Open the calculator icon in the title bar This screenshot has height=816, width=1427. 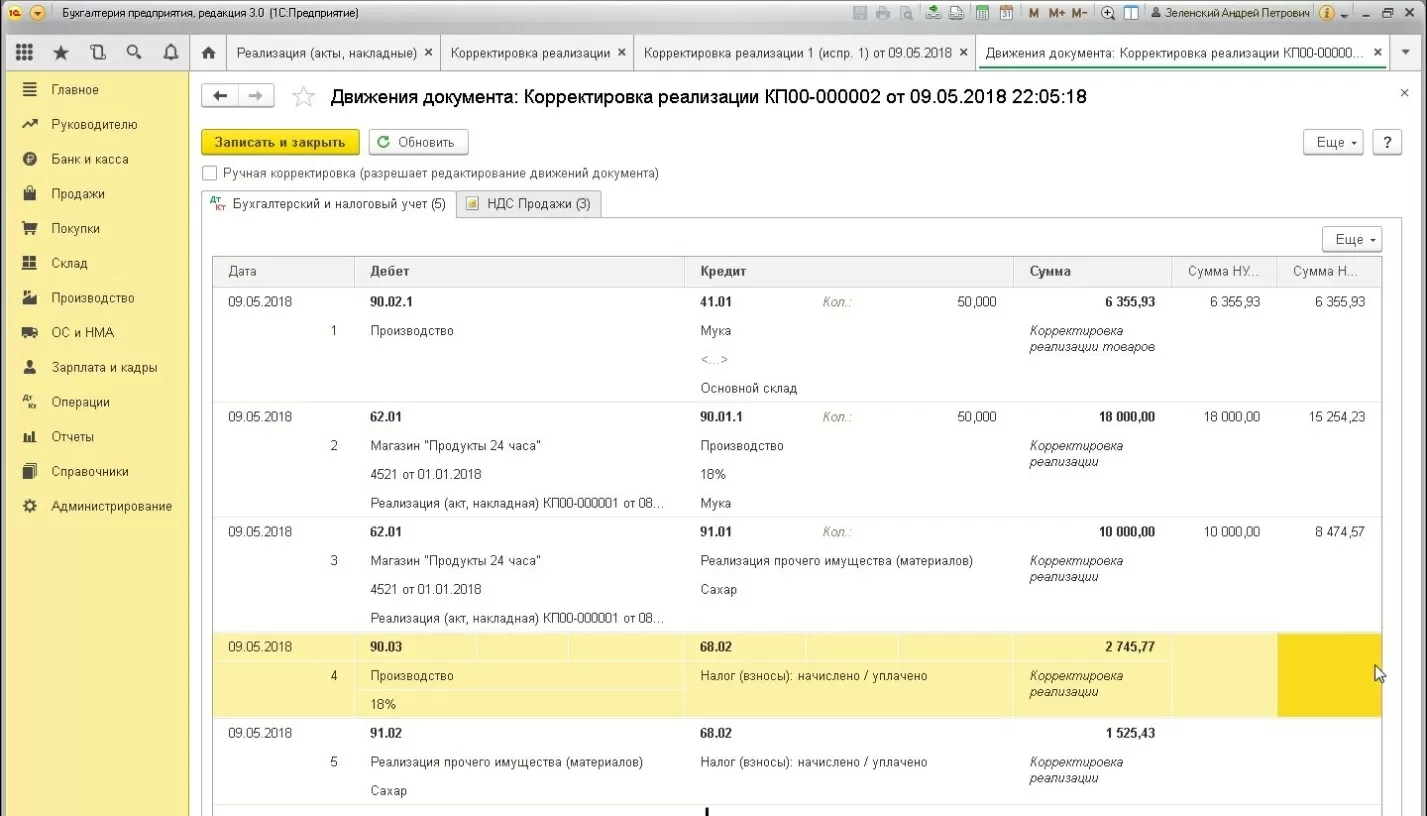pos(982,13)
